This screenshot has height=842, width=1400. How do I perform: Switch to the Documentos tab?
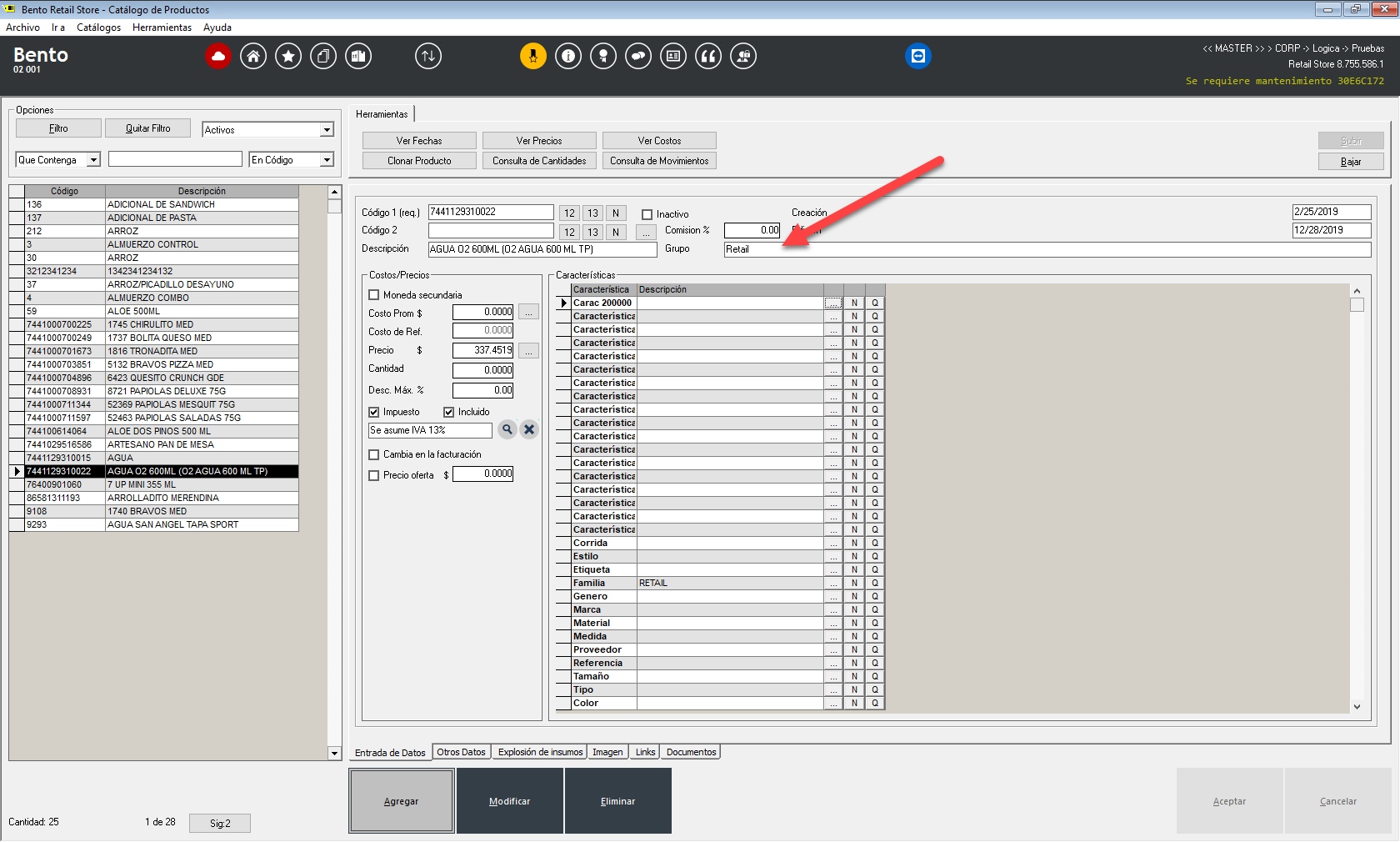691,752
